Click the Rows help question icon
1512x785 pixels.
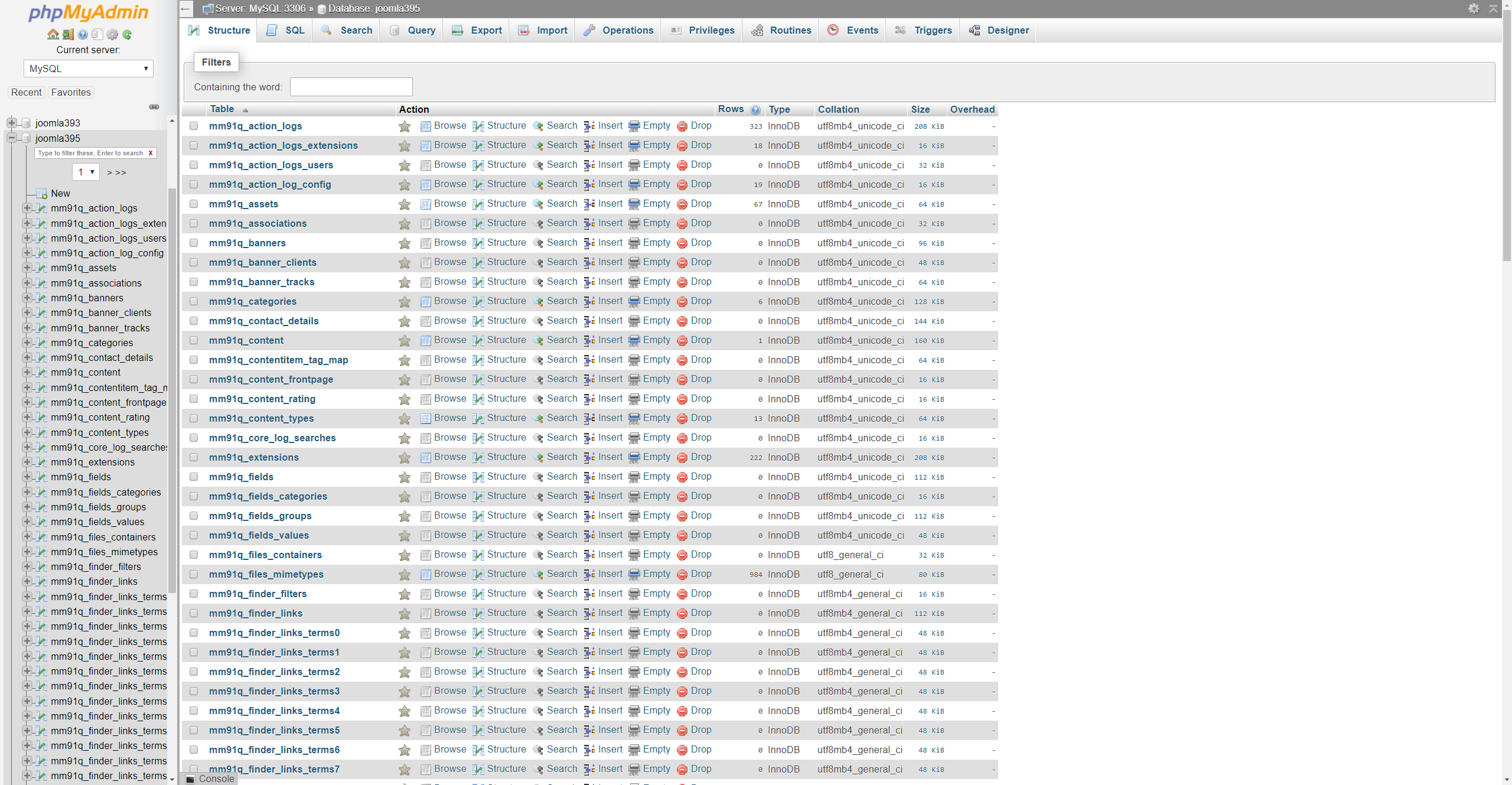(x=755, y=110)
